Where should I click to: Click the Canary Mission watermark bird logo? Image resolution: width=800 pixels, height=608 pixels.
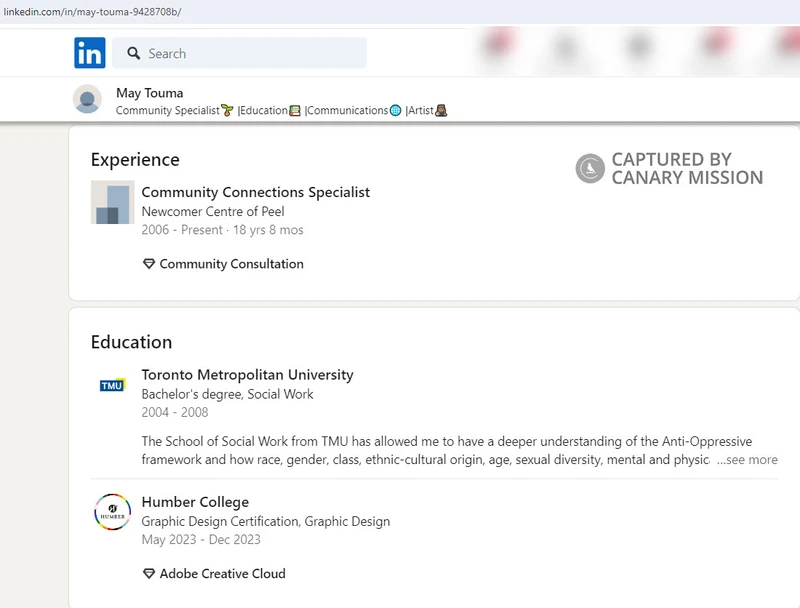(x=590, y=168)
